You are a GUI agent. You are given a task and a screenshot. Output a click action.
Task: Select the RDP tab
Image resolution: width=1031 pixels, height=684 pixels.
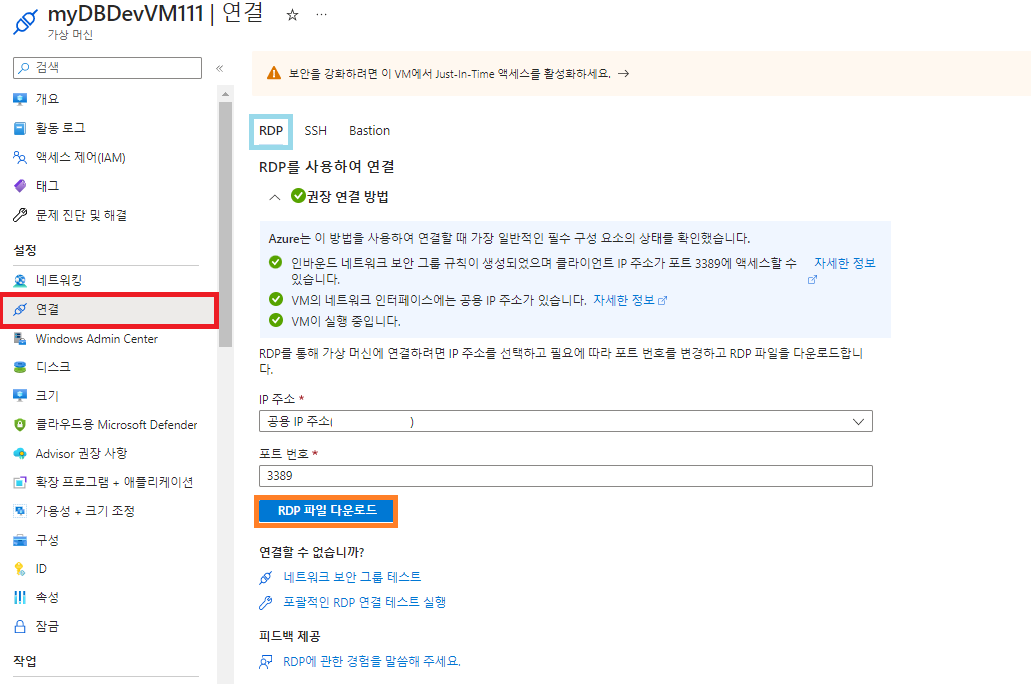tap(271, 131)
